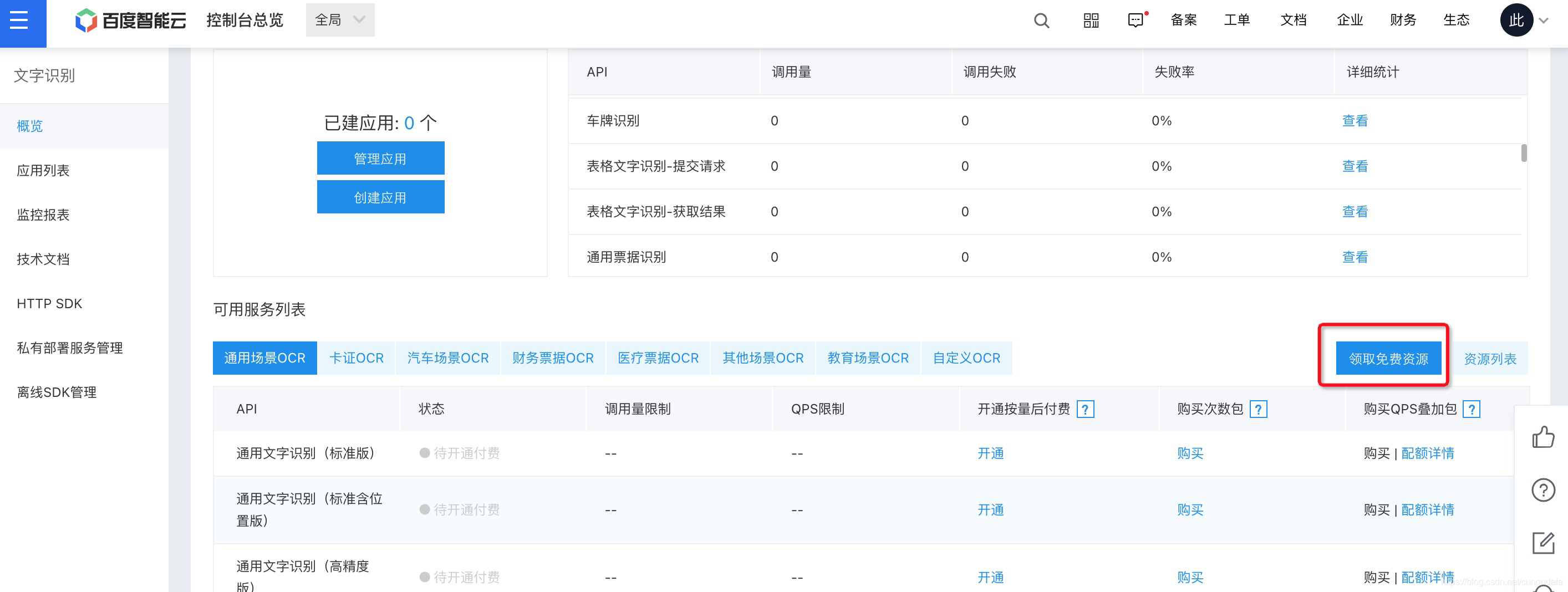This screenshot has height=592, width=1568.
Task: Click the 已建应用 count 0
Action: [409, 124]
